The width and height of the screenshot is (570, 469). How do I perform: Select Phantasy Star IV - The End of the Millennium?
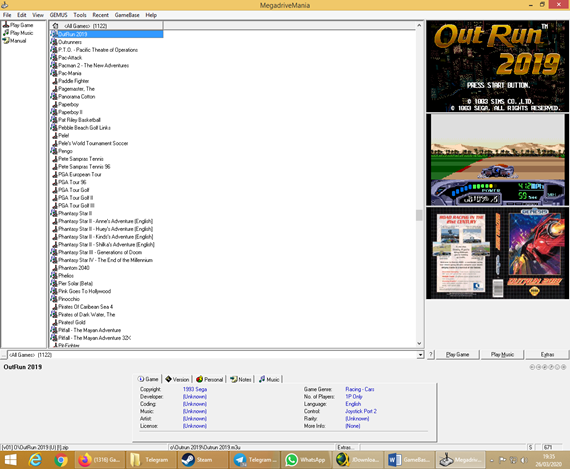[105, 260]
